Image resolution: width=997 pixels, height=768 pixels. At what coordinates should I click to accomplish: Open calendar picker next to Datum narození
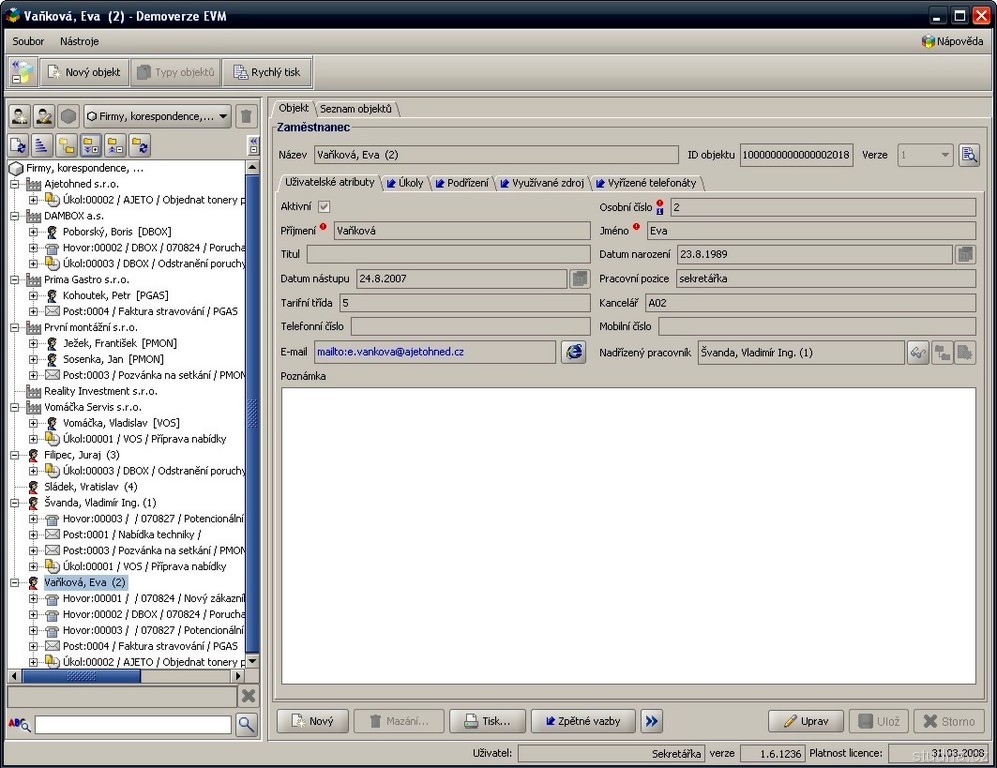coord(964,255)
